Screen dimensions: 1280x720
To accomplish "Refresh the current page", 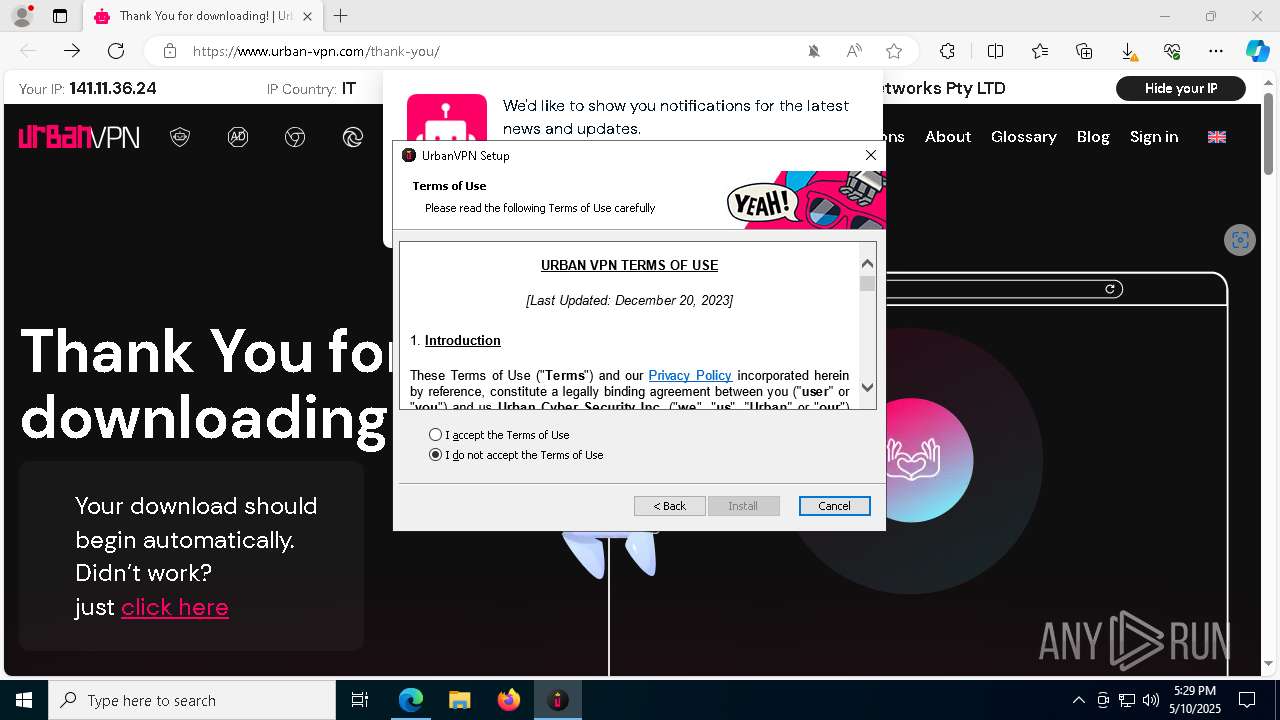I will pyautogui.click(x=116, y=51).
